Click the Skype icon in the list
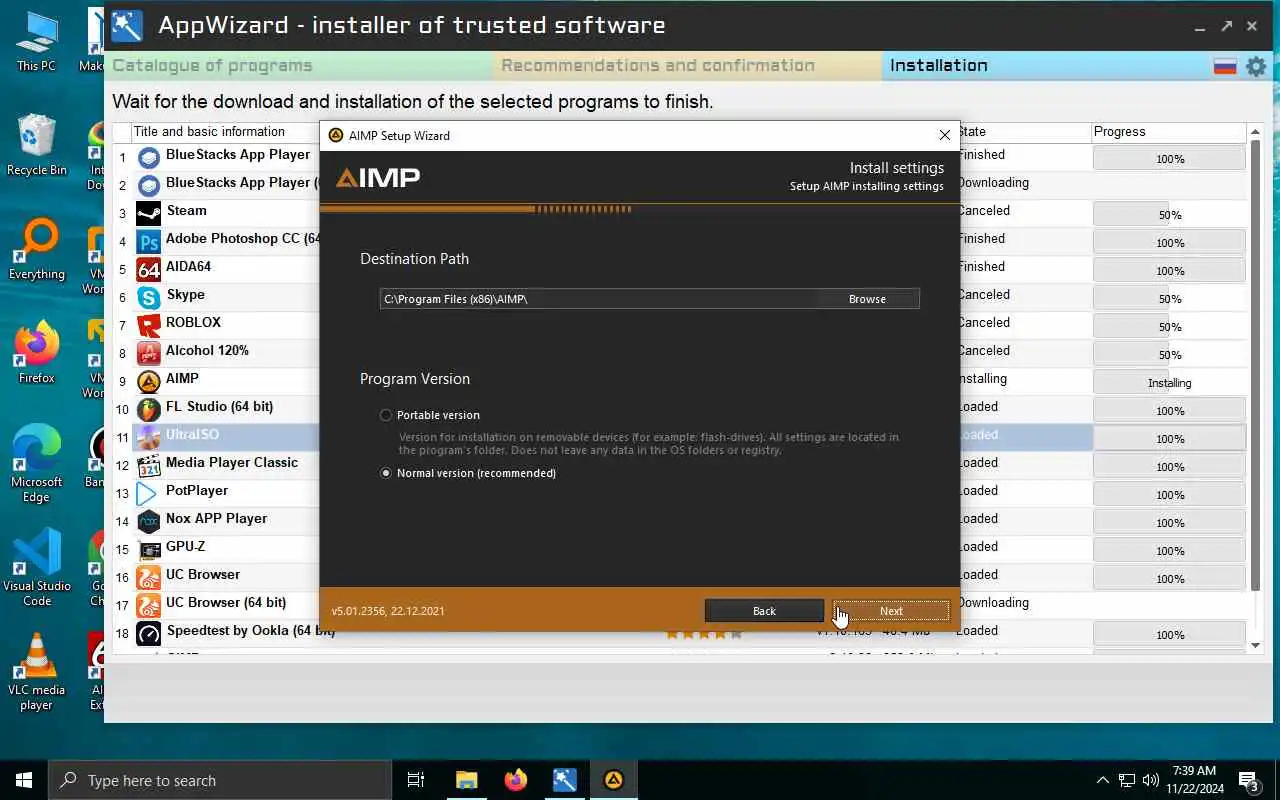 pyautogui.click(x=149, y=297)
